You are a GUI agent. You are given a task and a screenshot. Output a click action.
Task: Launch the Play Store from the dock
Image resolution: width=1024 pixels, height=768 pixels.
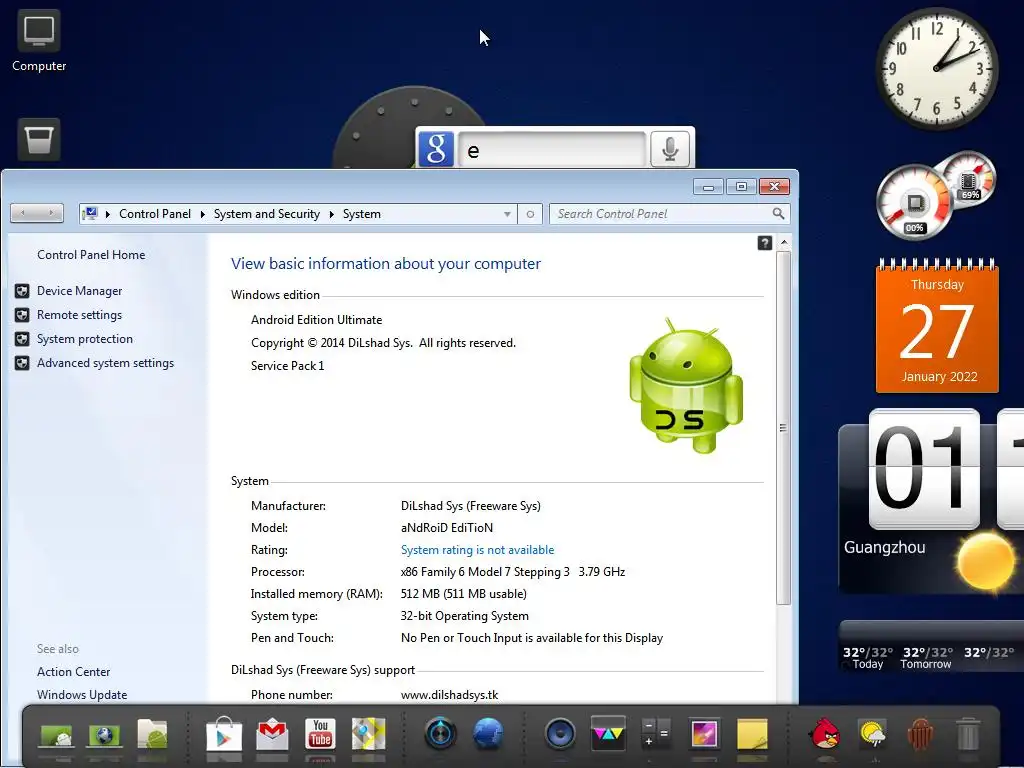[224, 734]
